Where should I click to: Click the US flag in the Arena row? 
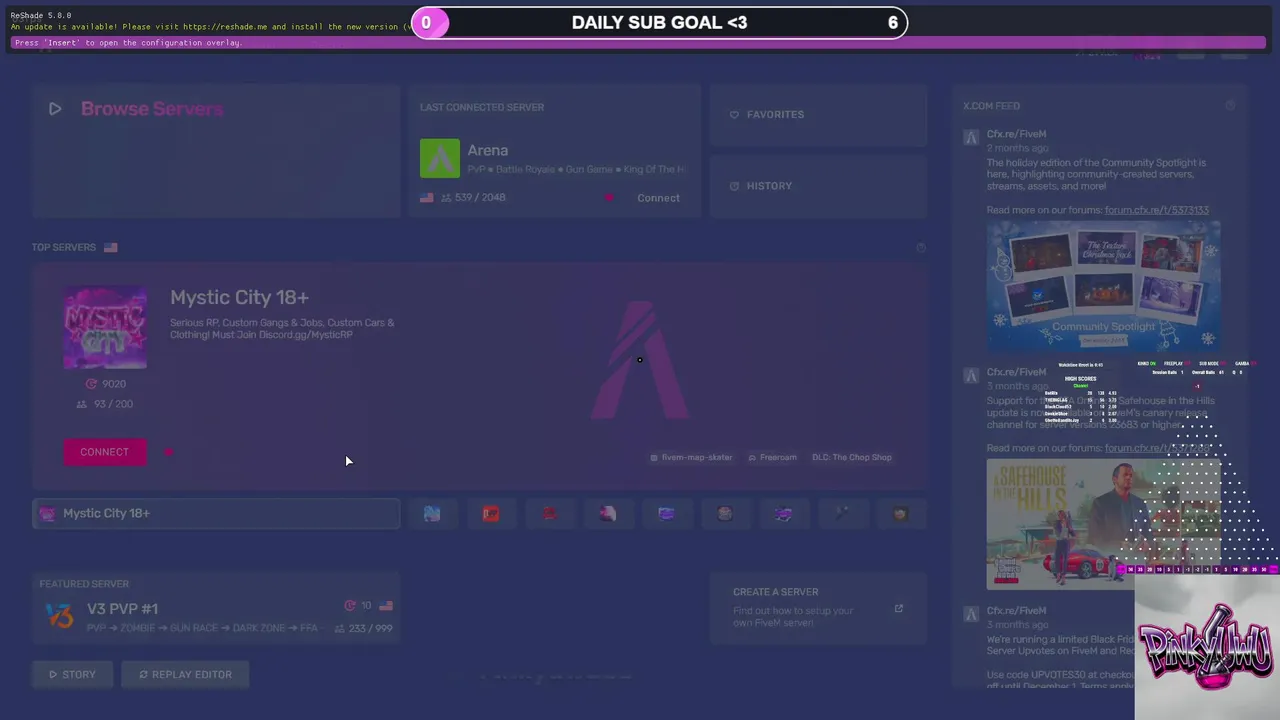click(x=427, y=198)
